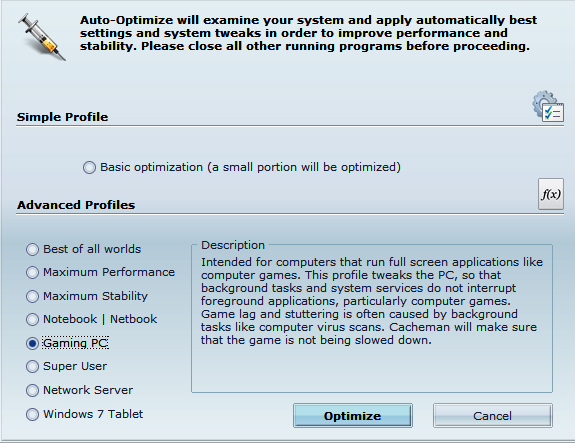Choose the Best of all worlds profile

click(32, 249)
